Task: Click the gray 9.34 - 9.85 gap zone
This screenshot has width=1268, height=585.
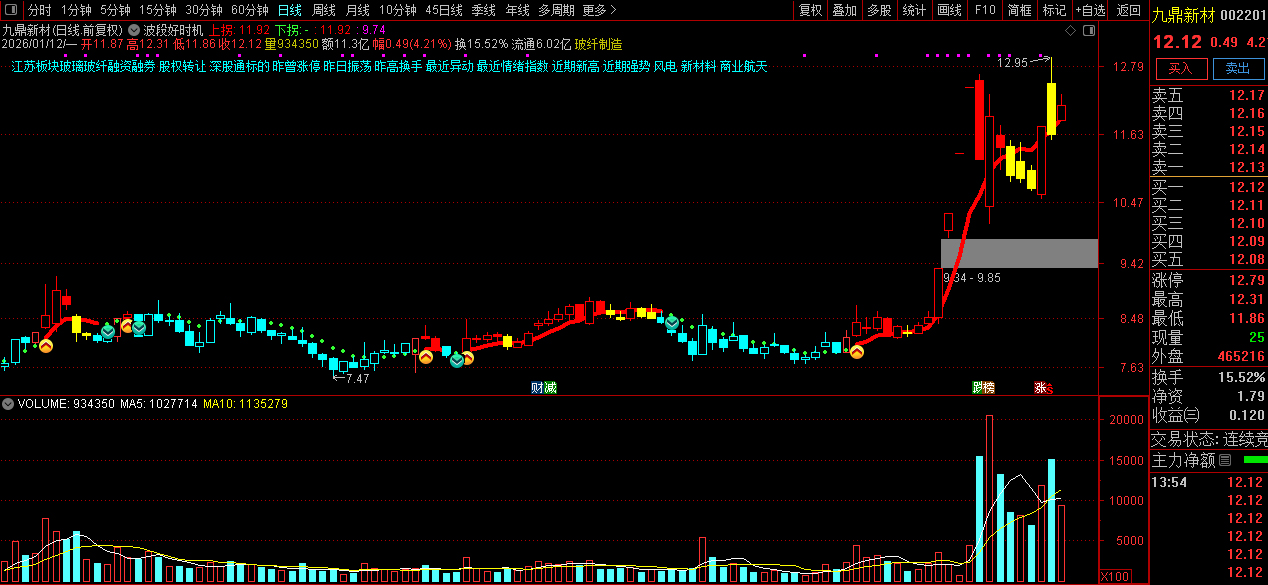Action: [x=1019, y=253]
